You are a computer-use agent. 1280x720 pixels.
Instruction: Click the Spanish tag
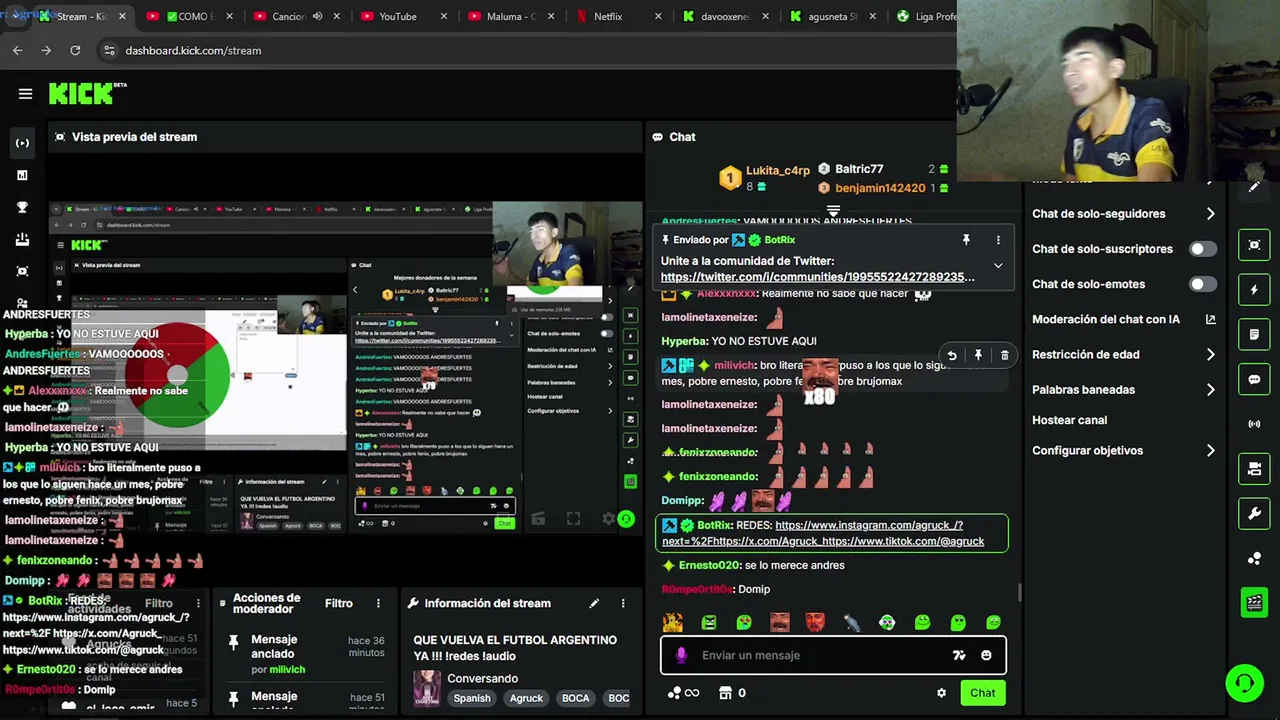click(x=472, y=698)
